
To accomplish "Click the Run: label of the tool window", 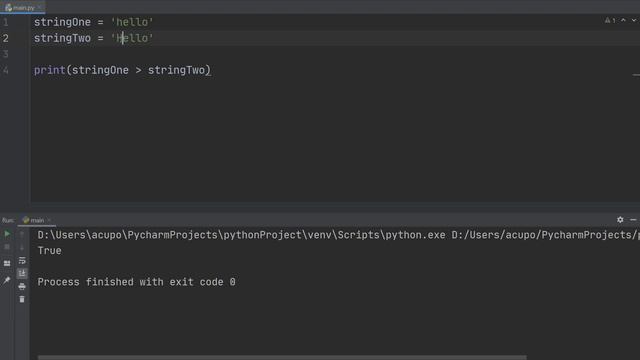I will [x=8, y=220].
